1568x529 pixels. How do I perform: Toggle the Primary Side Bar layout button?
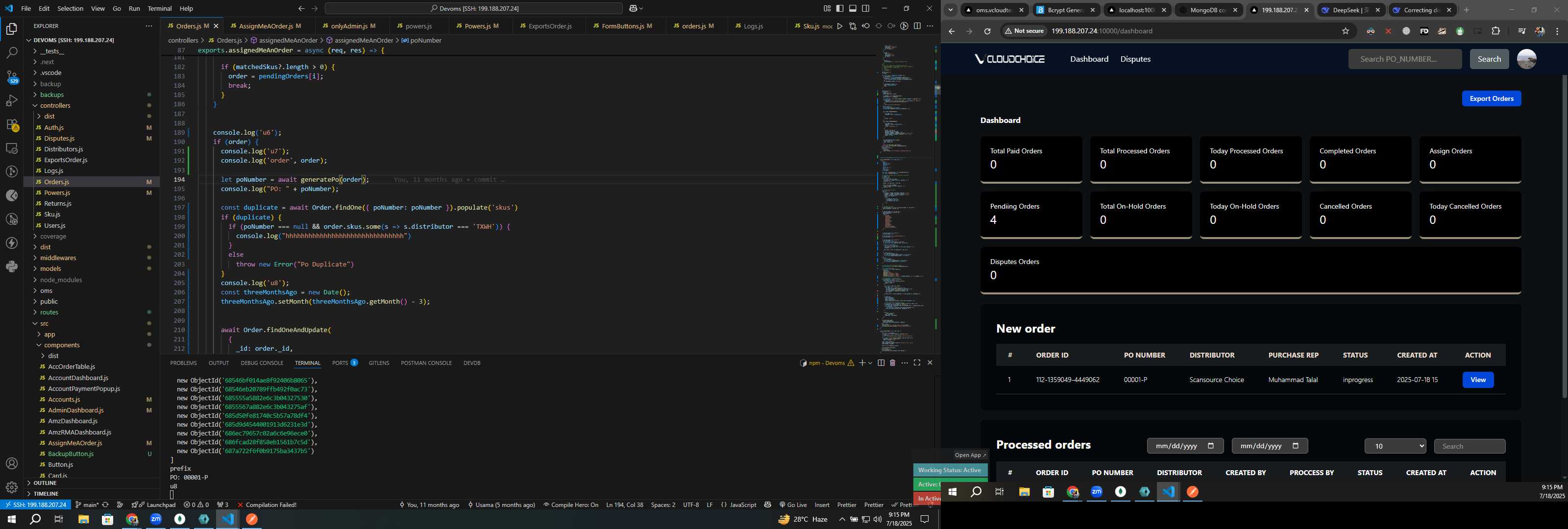pos(840,8)
